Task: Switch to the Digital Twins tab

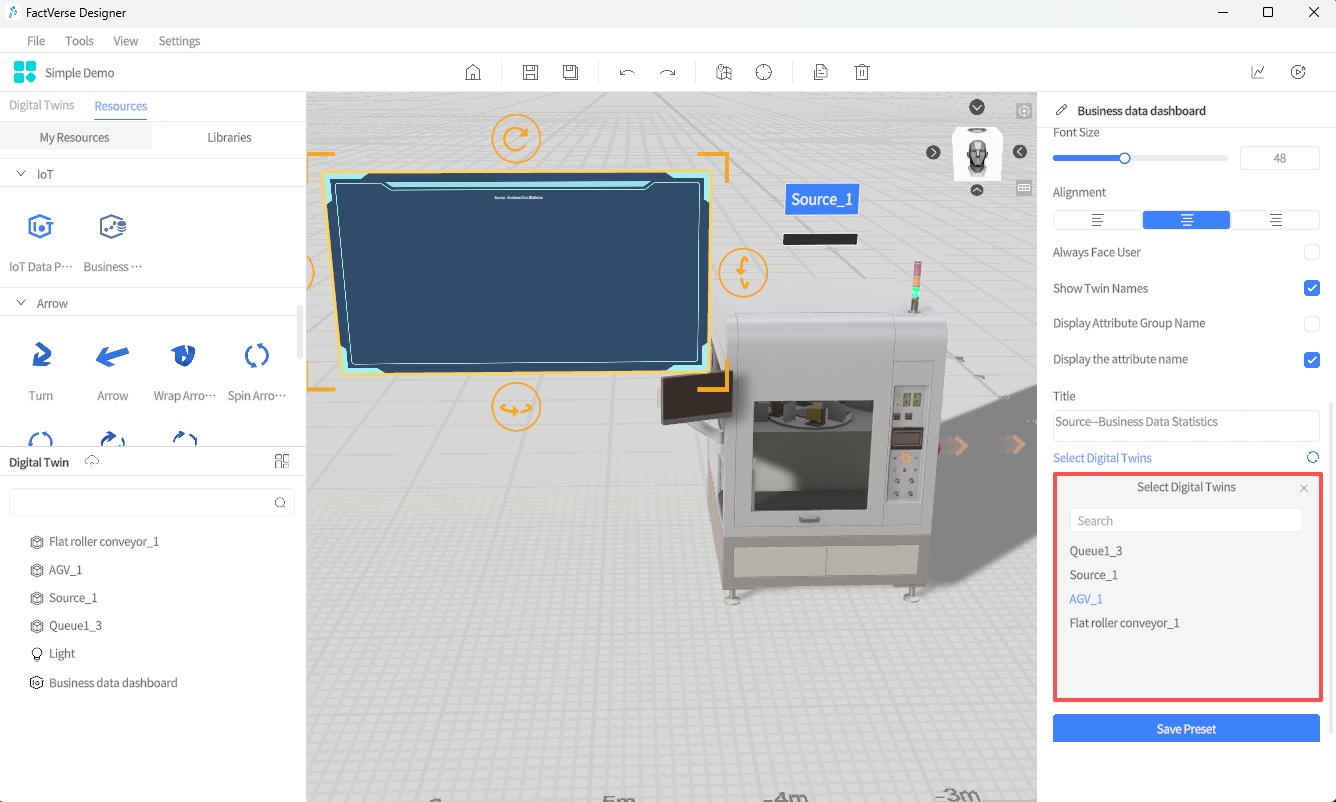Action: click(x=41, y=106)
